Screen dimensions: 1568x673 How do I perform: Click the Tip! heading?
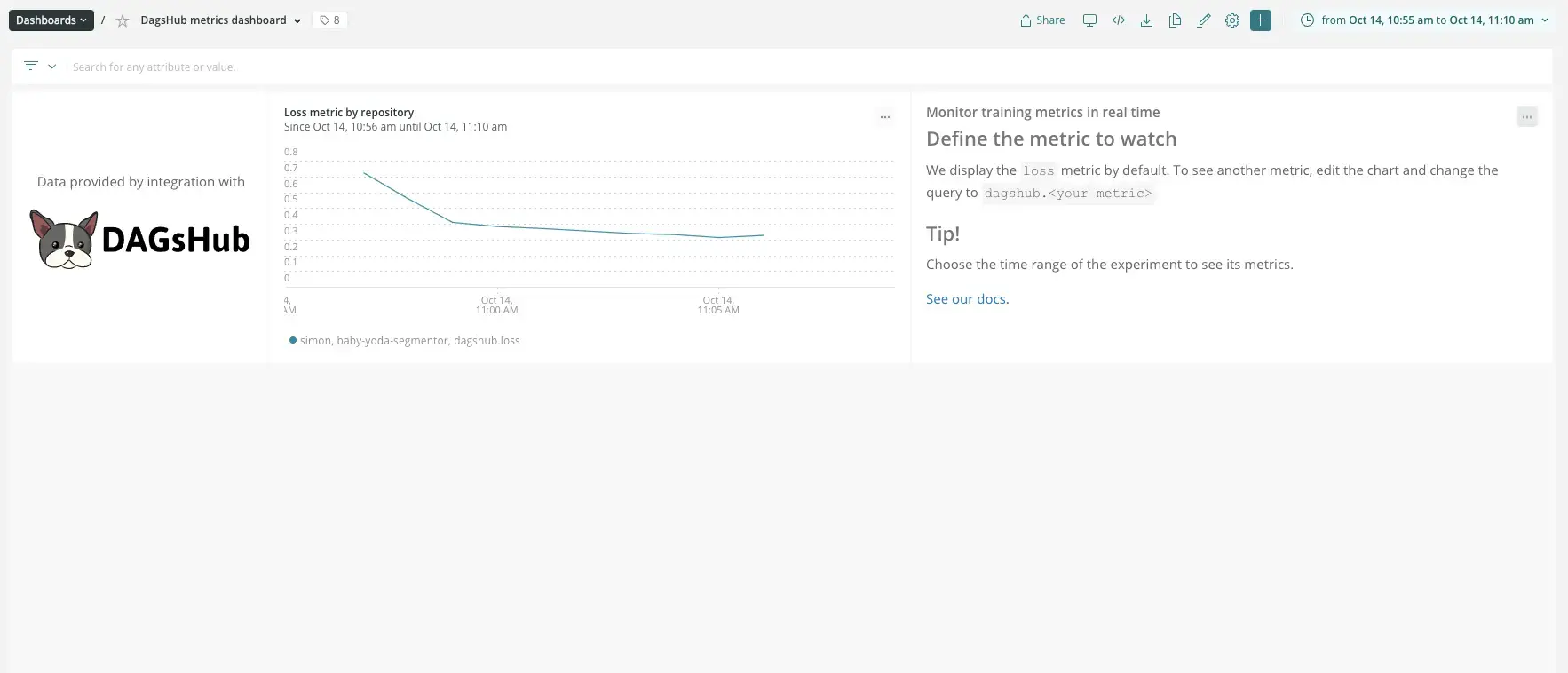[943, 234]
